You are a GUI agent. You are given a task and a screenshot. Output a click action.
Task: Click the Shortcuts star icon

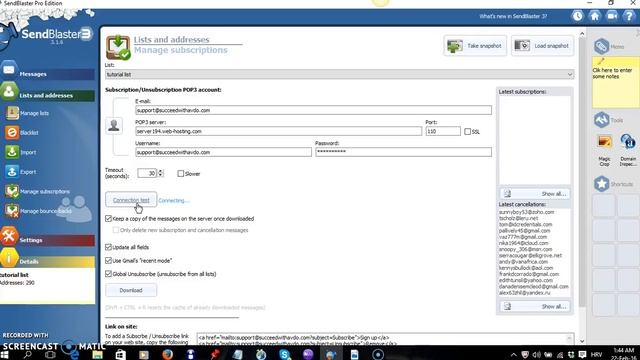coord(601,184)
